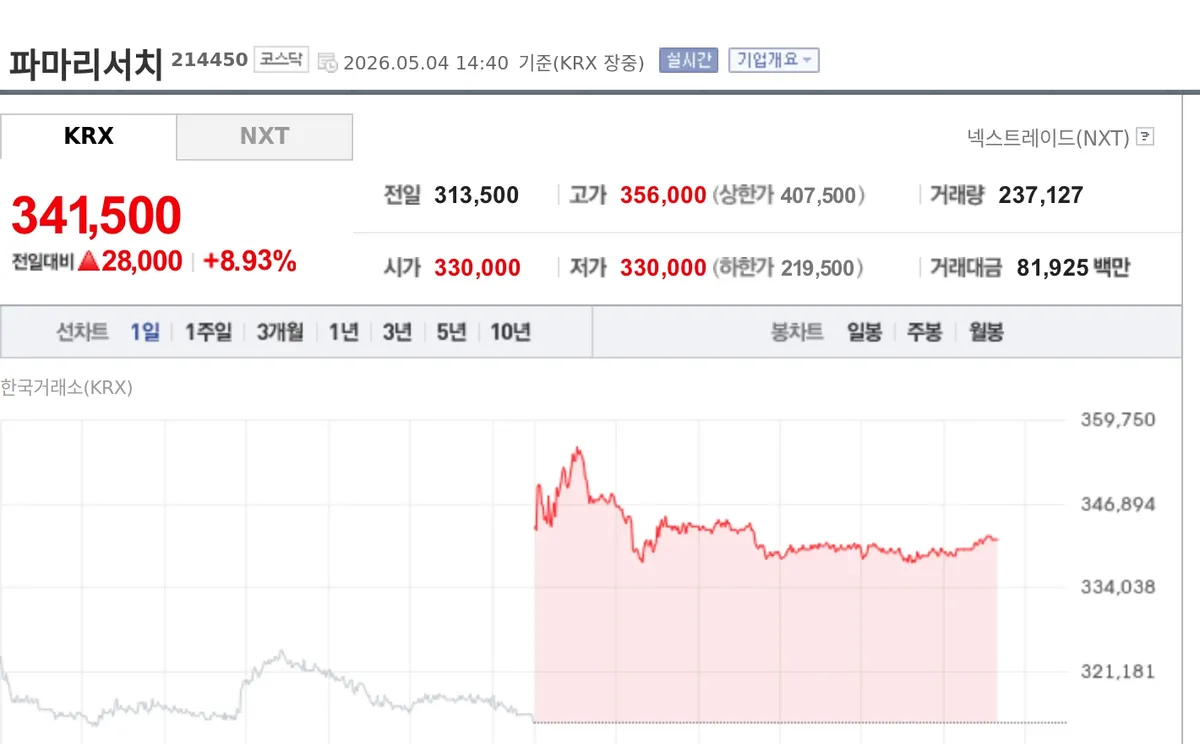Open the 월봉 monthly candle chart
Screen dimensions: 1200x744
(x=986, y=332)
